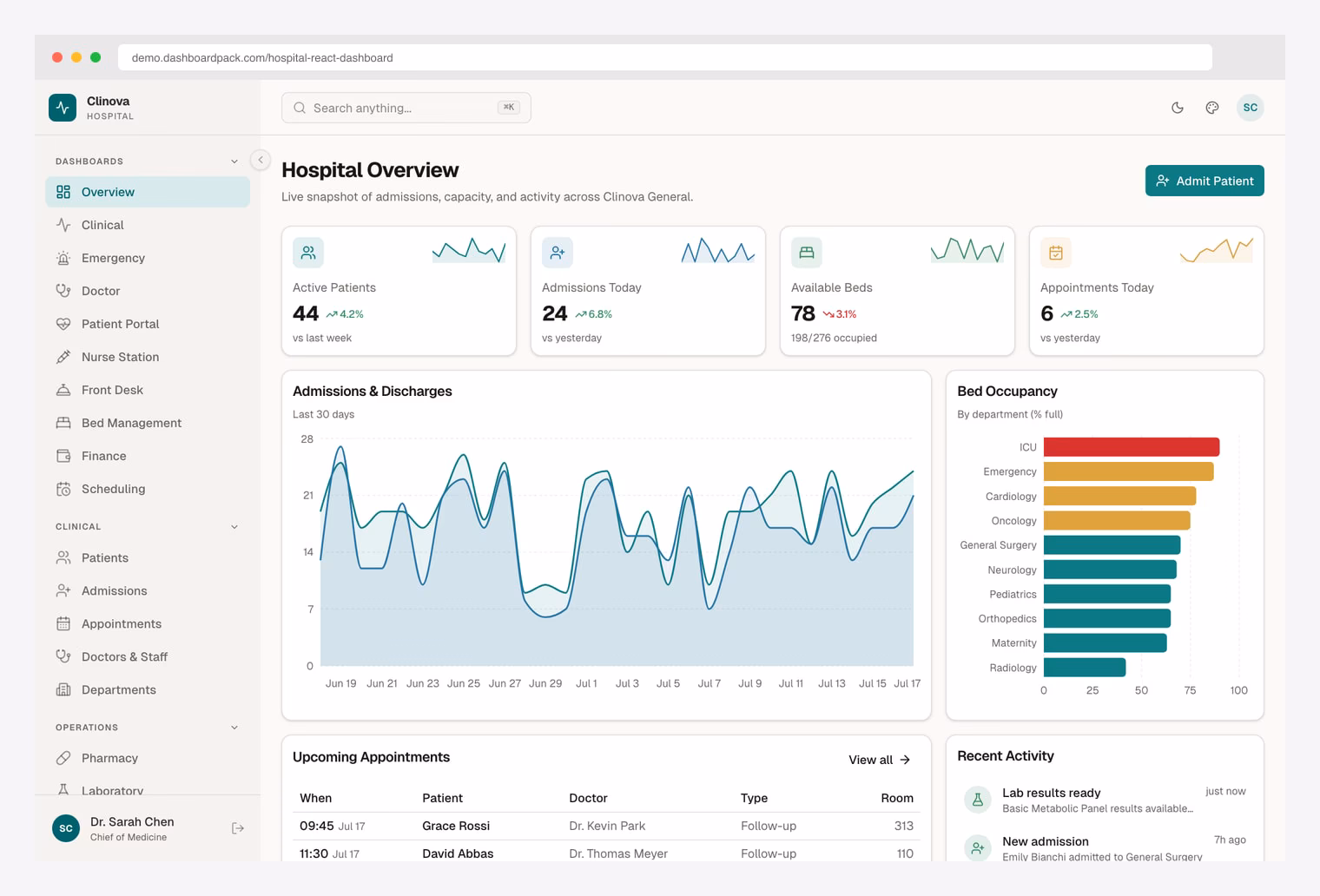Click the Admit Patient button

pyautogui.click(x=1204, y=181)
